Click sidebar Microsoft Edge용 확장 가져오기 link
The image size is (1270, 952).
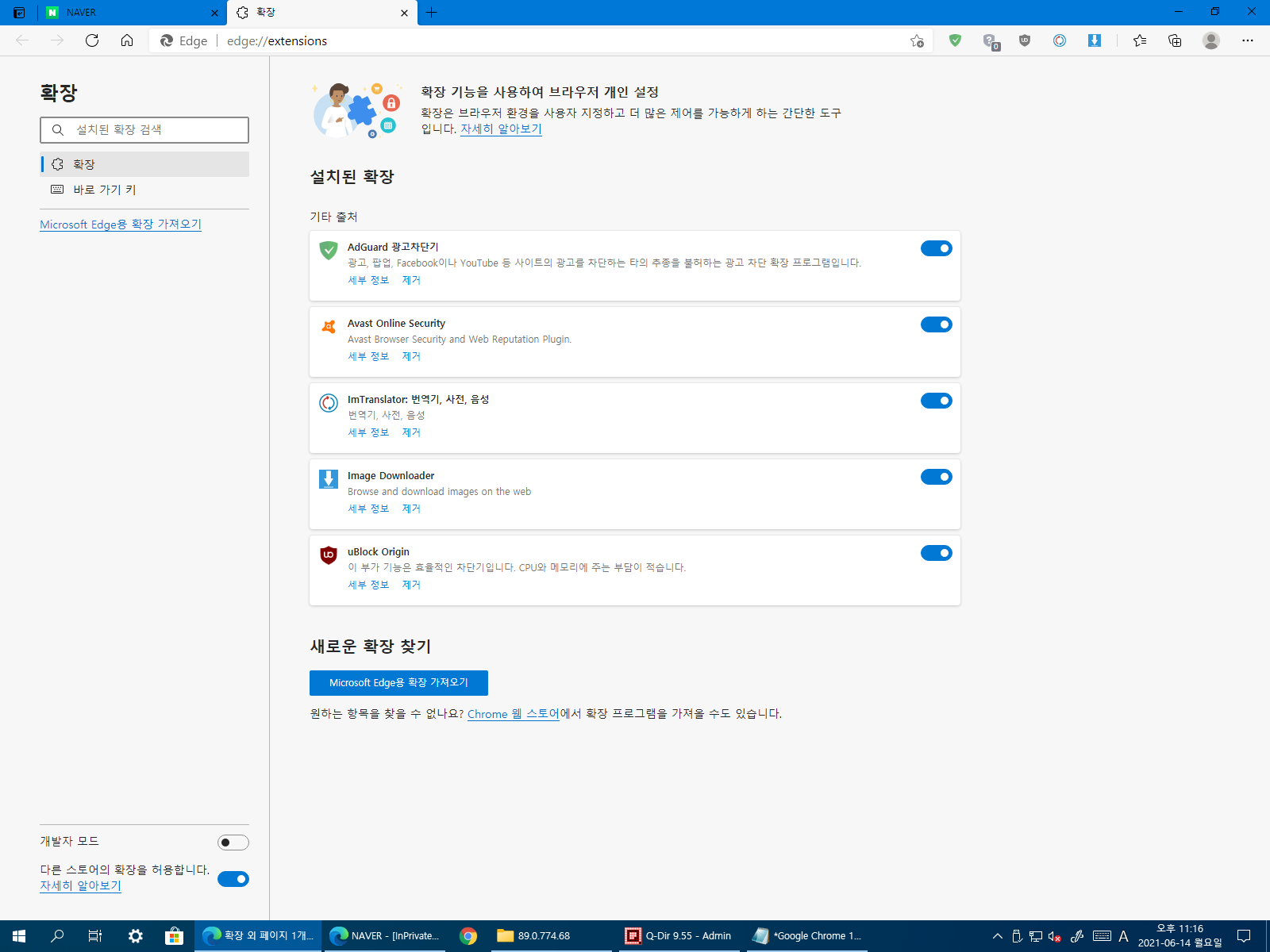pos(121,225)
